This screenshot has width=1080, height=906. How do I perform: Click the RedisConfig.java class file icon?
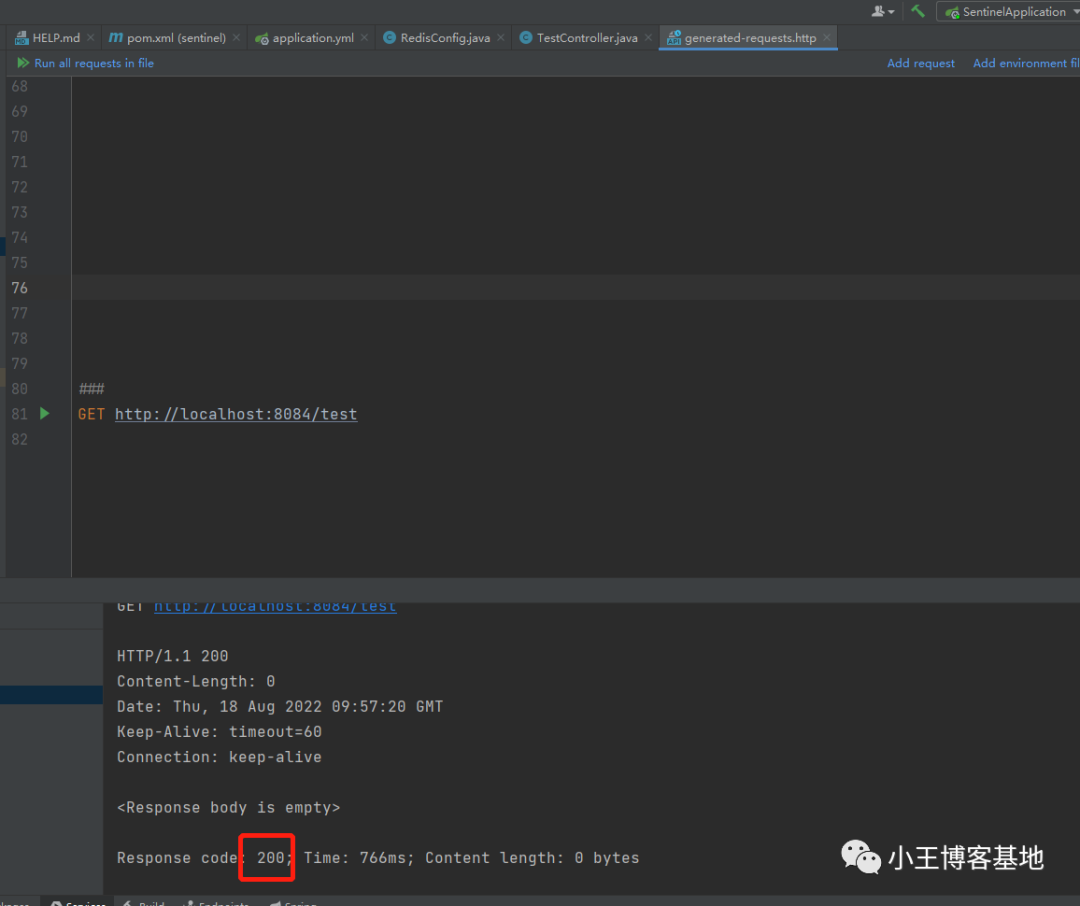coord(390,38)
